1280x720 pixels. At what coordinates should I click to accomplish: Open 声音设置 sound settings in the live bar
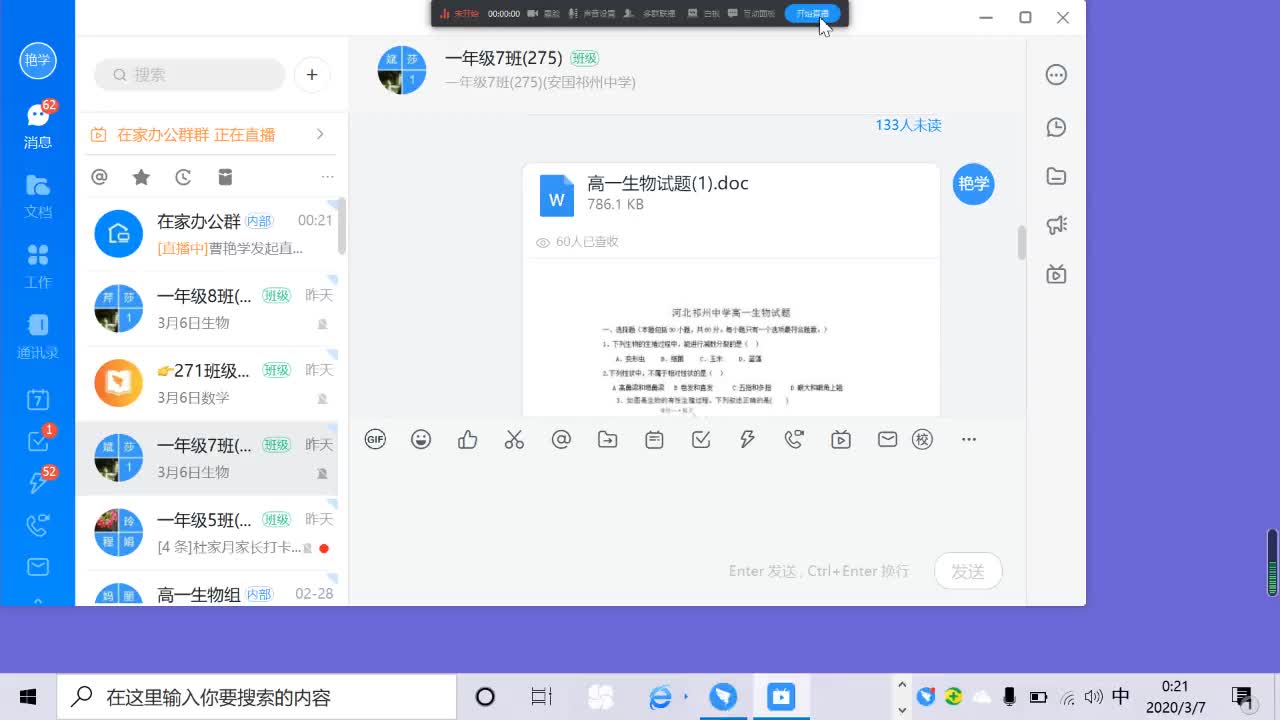[x=592, y=14]
